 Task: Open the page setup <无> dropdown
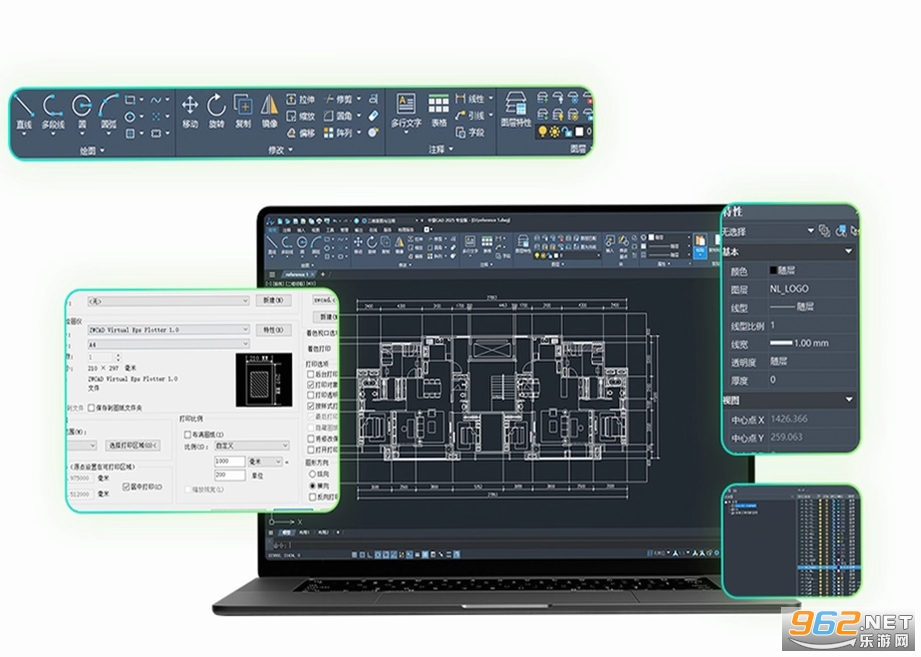coord(168,301)
